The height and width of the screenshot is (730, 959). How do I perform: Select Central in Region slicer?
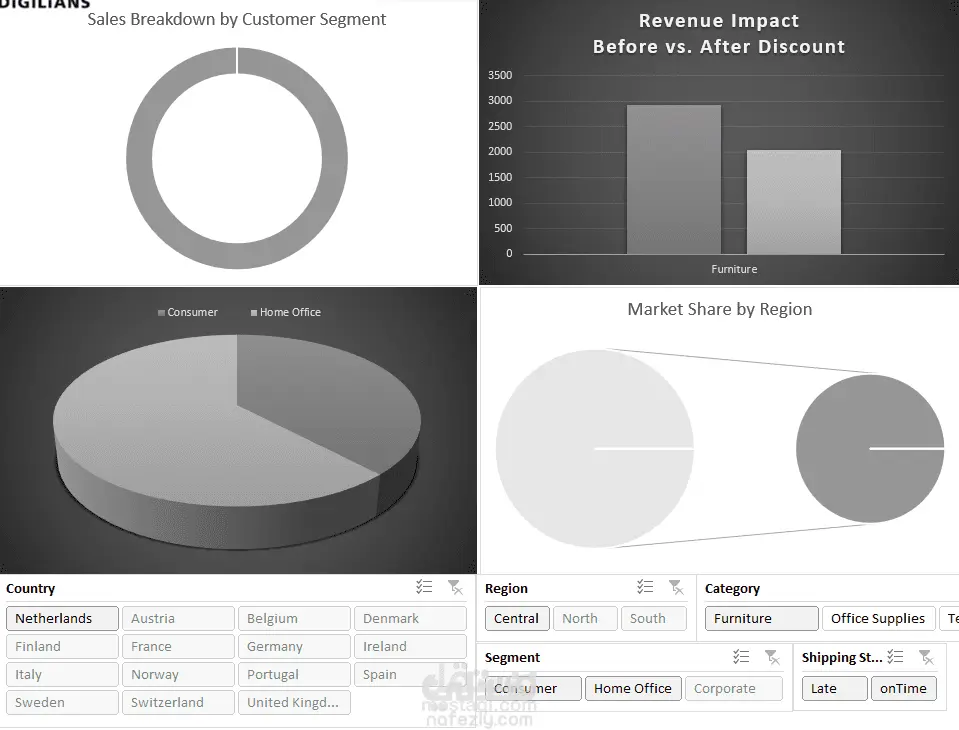tap(517, 618)
